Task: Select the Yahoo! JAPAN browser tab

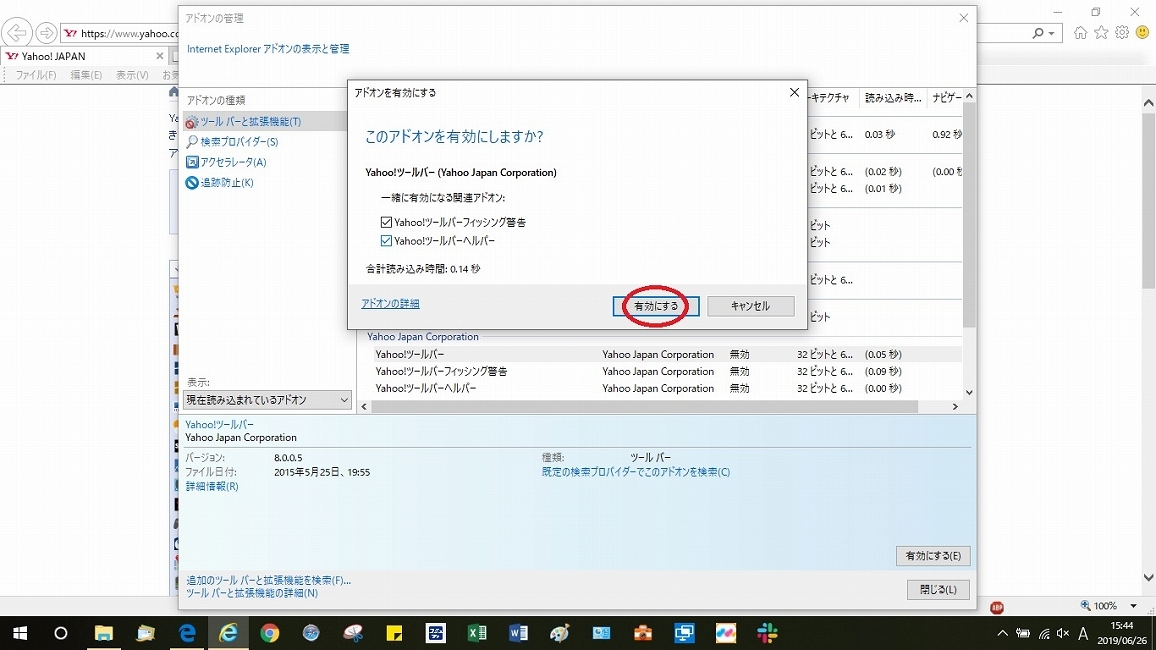Action: click(x=85, y=56)
